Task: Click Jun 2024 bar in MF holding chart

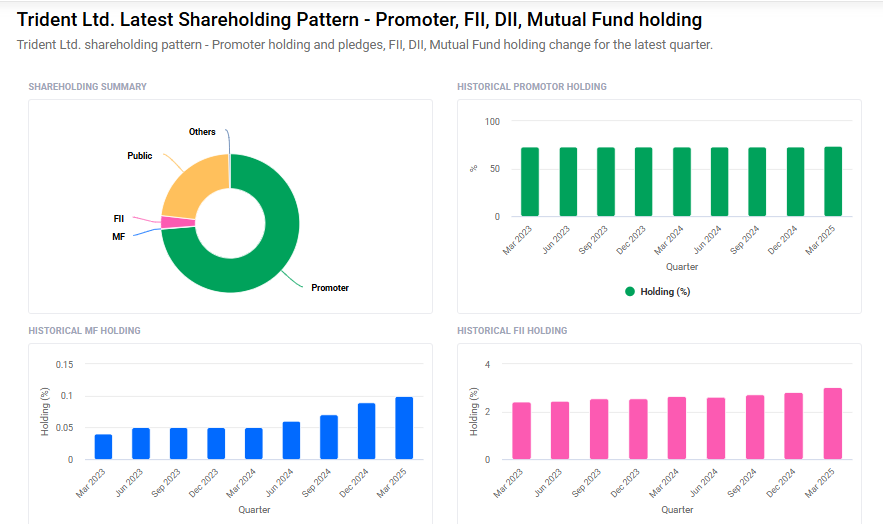Action: click(291, 440)
